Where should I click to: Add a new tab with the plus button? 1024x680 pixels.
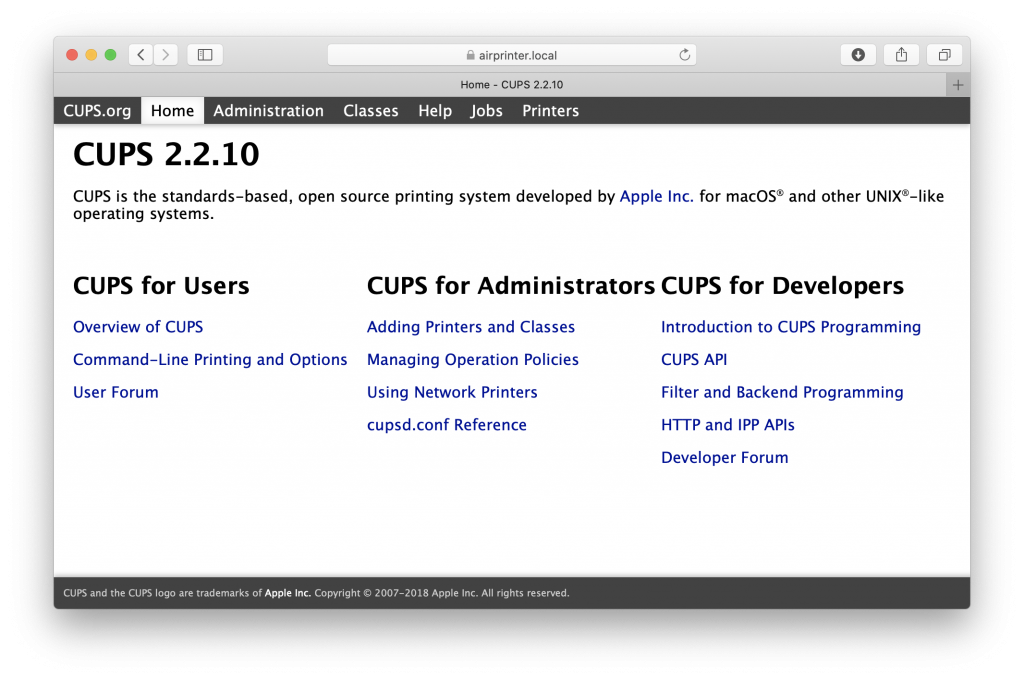(958, 85)
